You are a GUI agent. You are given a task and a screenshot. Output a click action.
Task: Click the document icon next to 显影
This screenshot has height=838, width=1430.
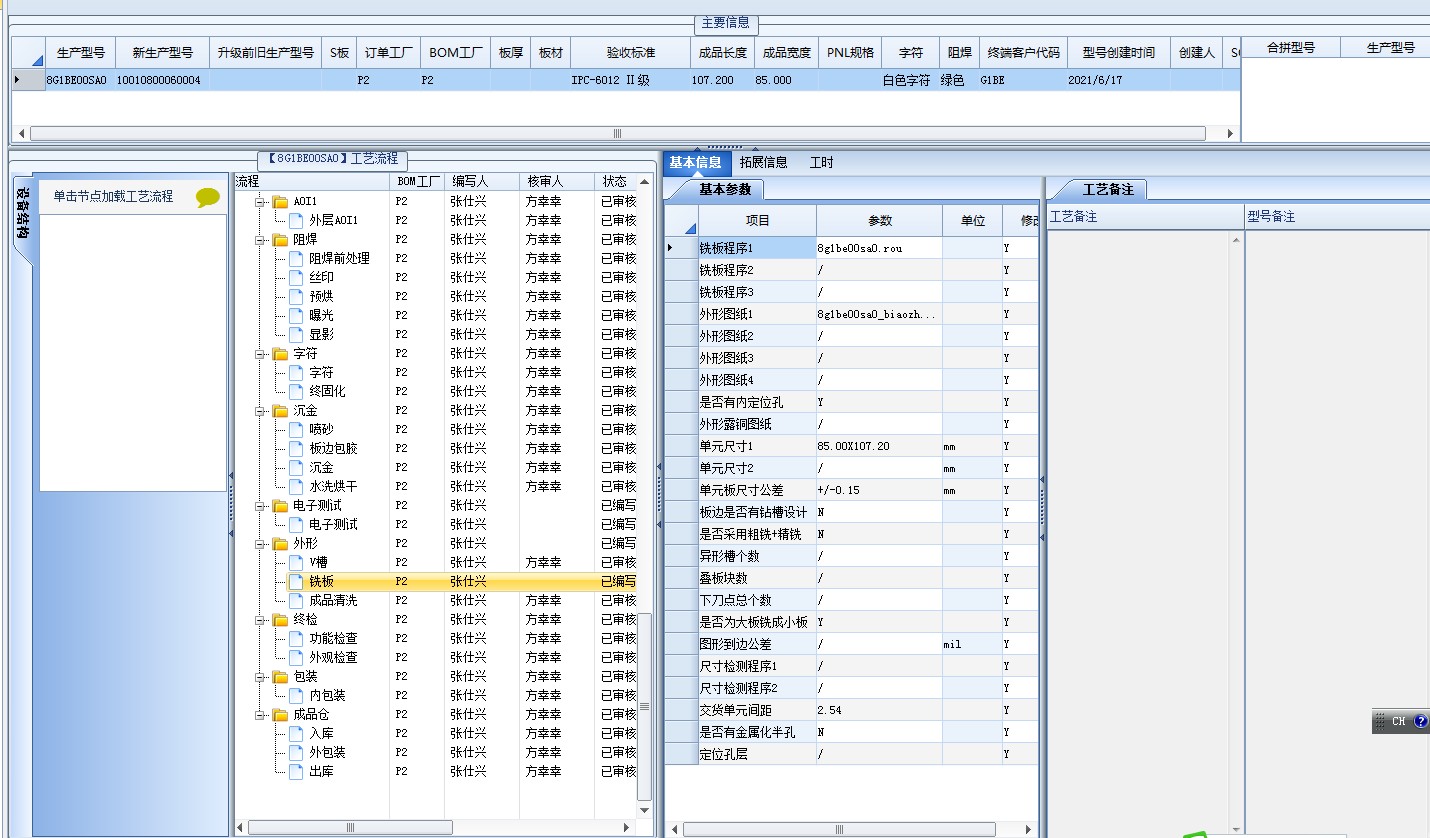pyautogui.click(x=296, y=334)
